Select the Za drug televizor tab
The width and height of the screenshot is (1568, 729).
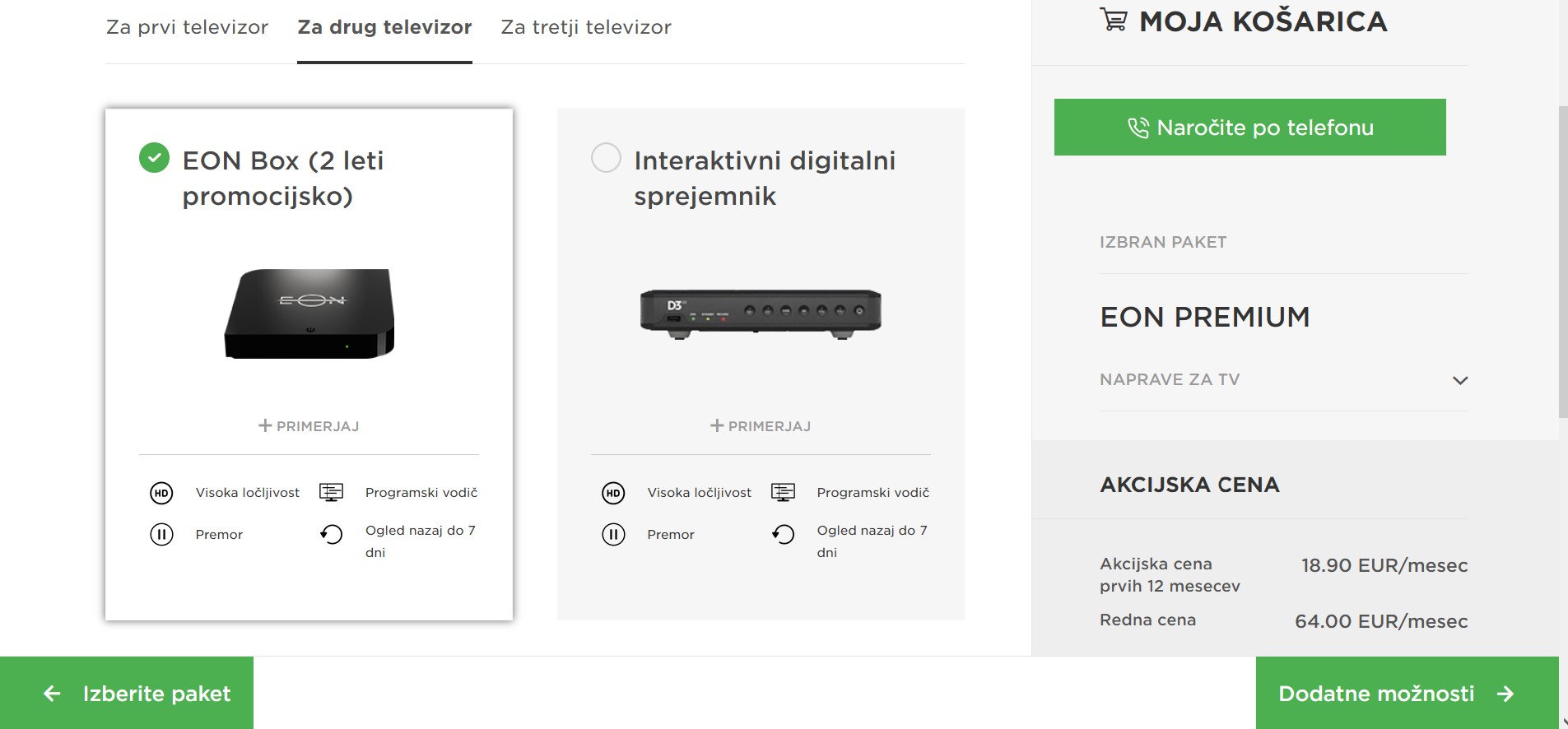[384, 27]
